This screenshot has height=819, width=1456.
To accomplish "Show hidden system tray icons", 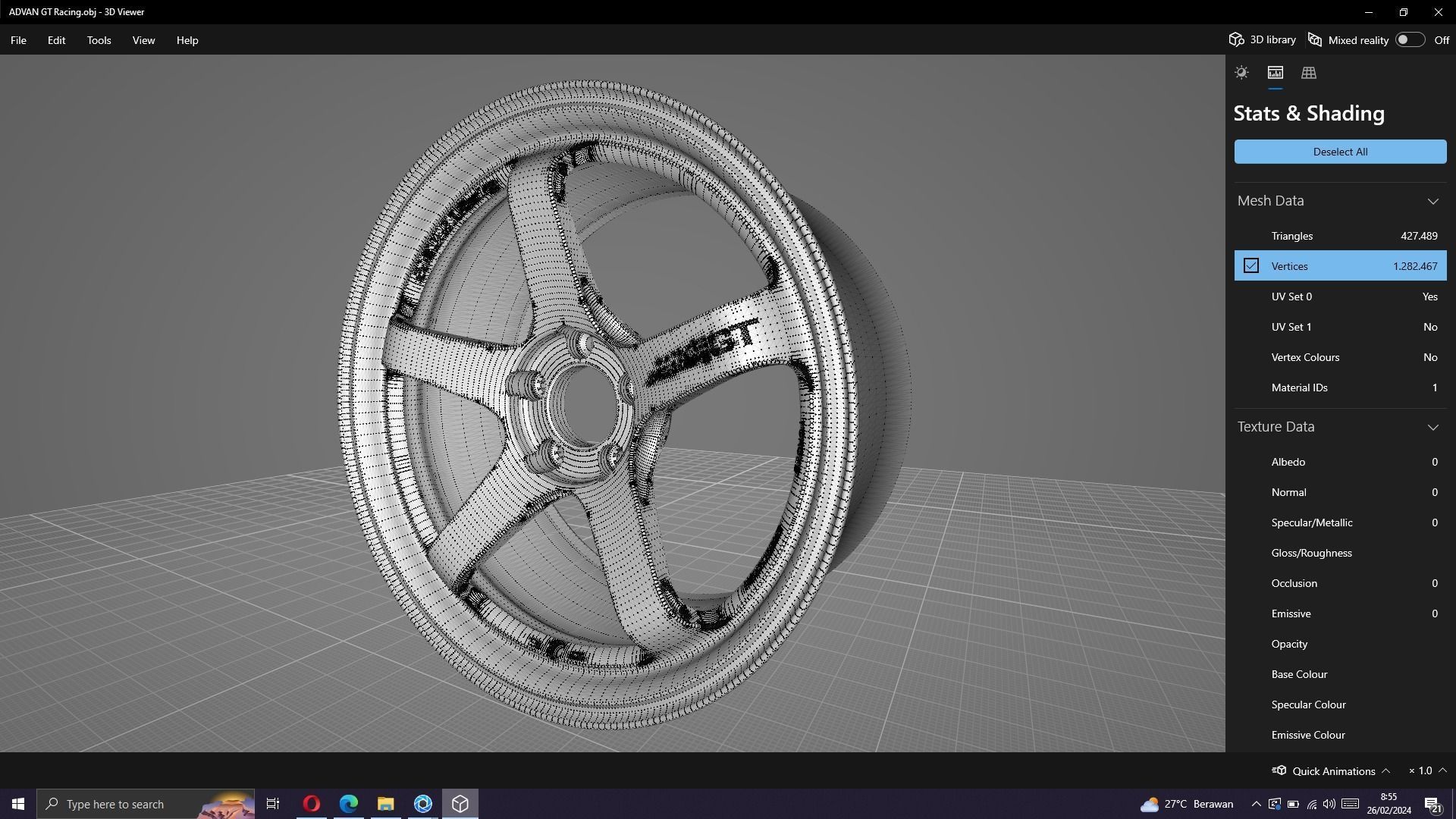I will [x=1256, y=804].
